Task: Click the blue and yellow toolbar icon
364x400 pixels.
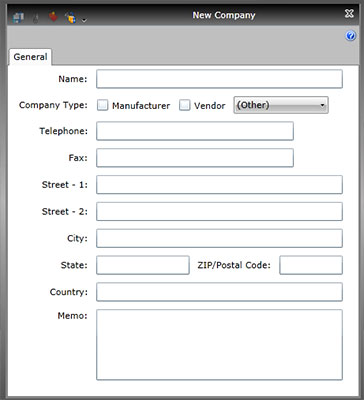Action: (x=71, y=17)
